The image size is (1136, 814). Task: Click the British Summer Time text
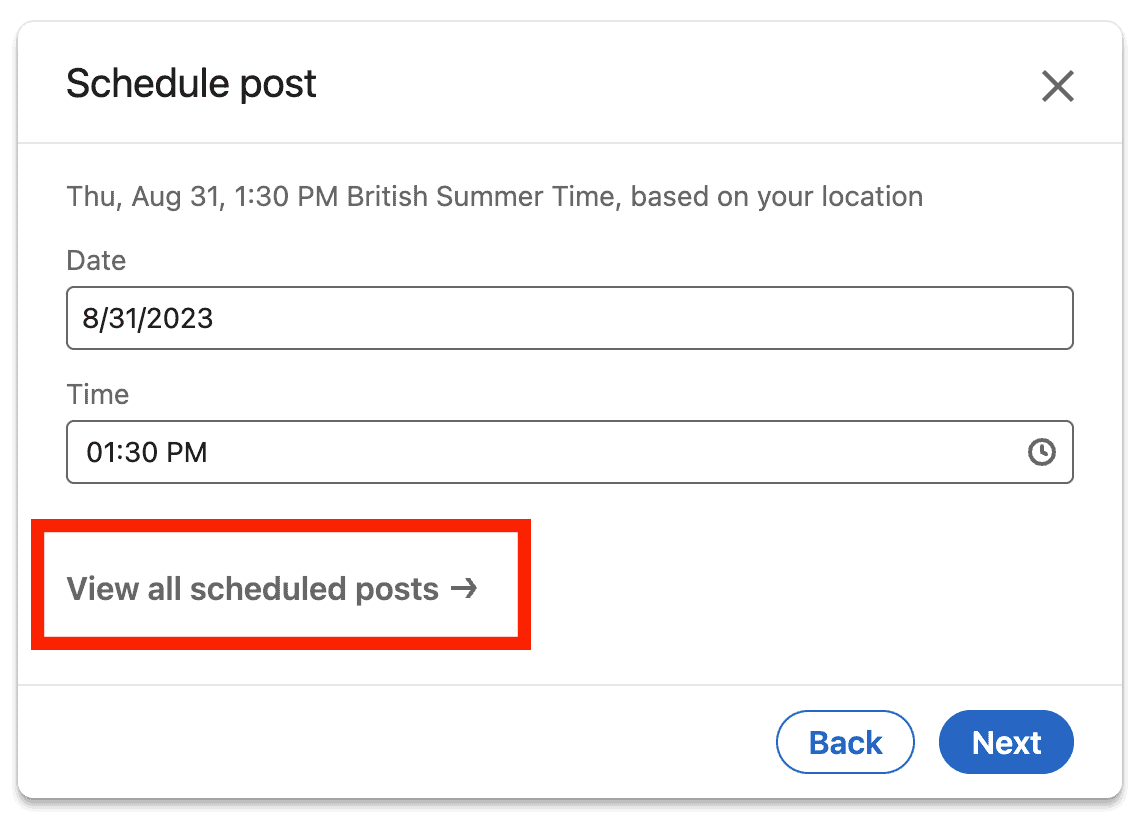point(484,196)
